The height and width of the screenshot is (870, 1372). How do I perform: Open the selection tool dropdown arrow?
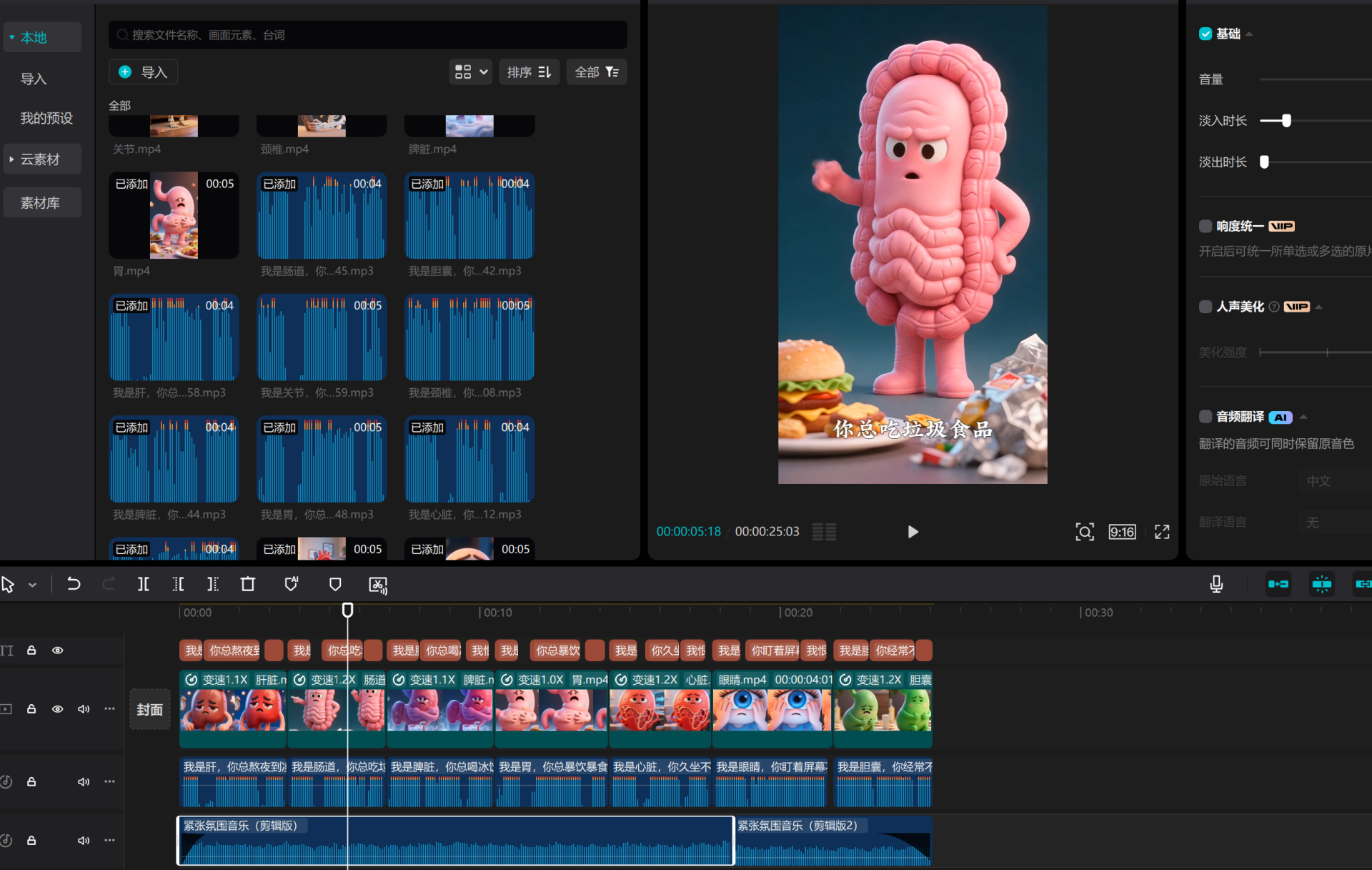(x=33, y=585)
